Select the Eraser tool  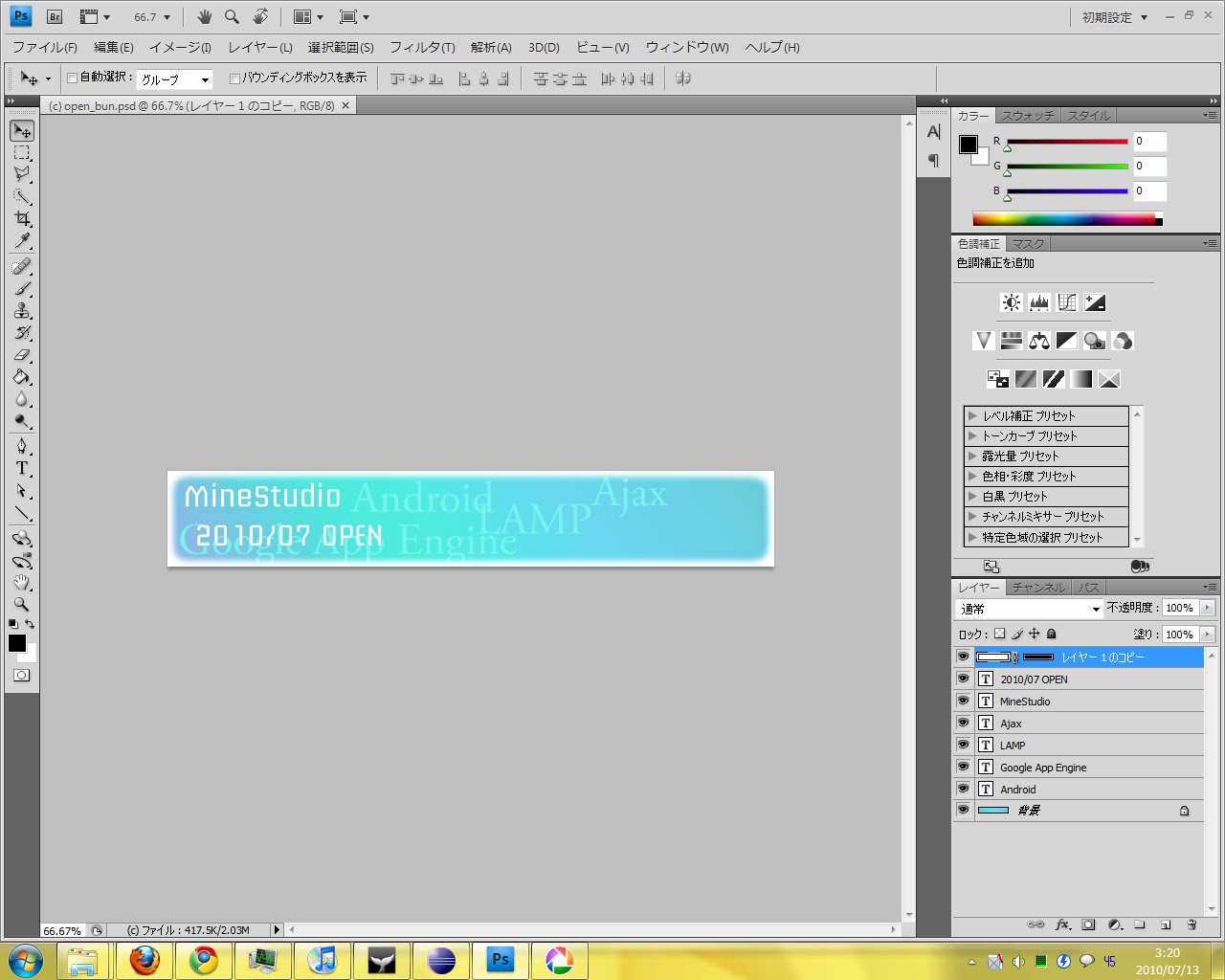coord(22,355)
